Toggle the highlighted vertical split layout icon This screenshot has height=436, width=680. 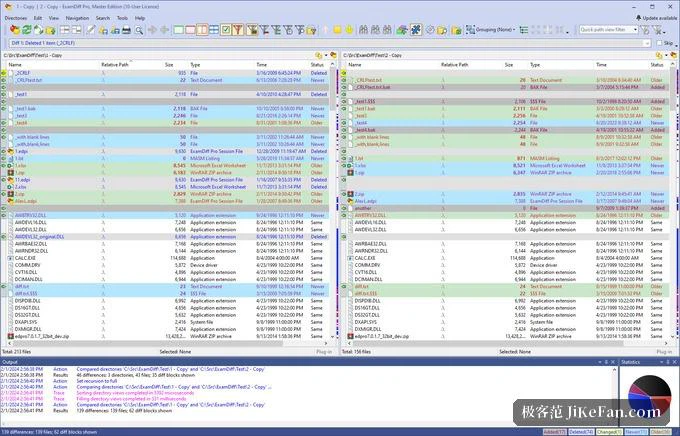point(202,30)
